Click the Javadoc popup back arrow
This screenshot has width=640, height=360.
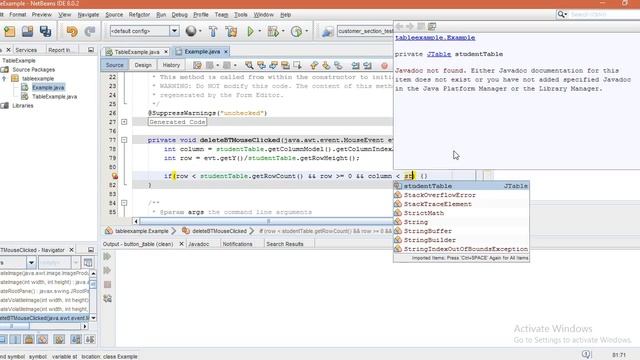click(x=400, y=27)
